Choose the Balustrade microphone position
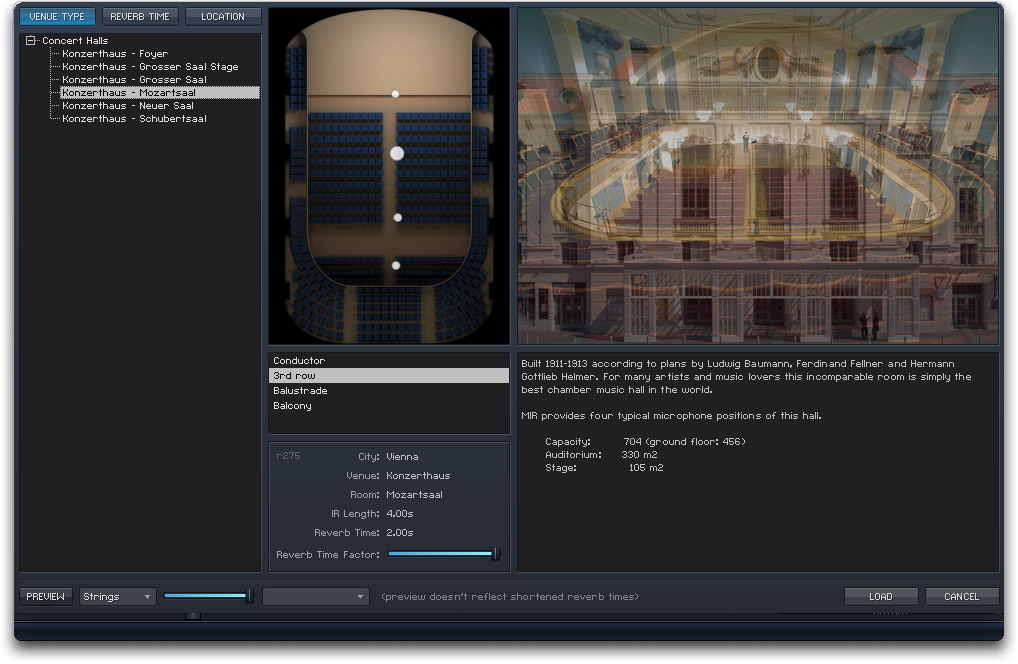Image resolution: width=1018 pixels, height=664 pixels. 389,390
